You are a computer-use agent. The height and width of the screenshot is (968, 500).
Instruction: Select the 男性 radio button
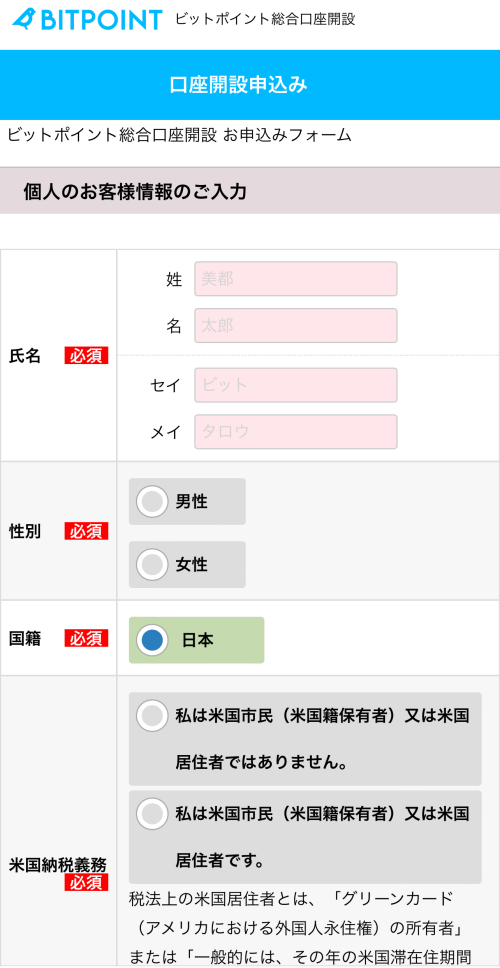(x=152, y=501)
